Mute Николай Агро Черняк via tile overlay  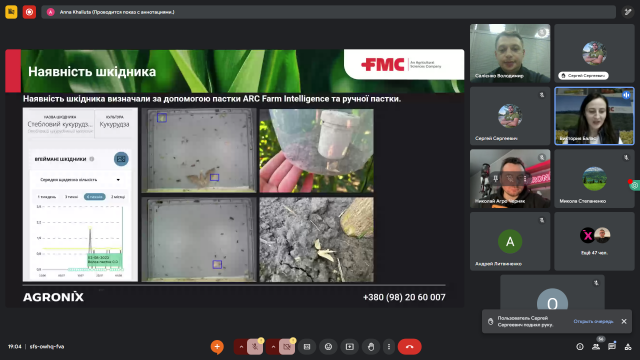510,178
